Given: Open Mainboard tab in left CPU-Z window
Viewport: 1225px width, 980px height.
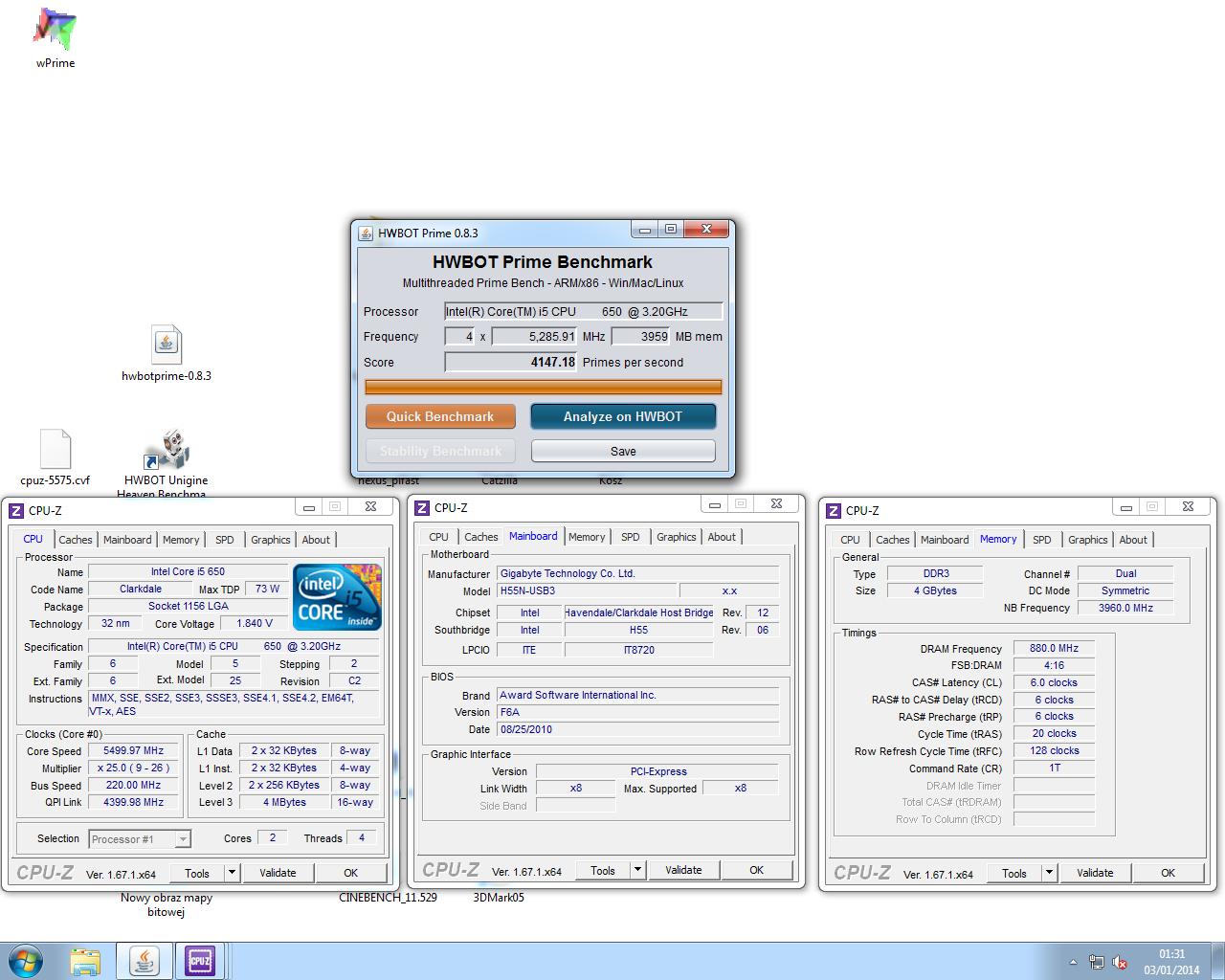Looking at the screenshot, I should tap(127, 540).
